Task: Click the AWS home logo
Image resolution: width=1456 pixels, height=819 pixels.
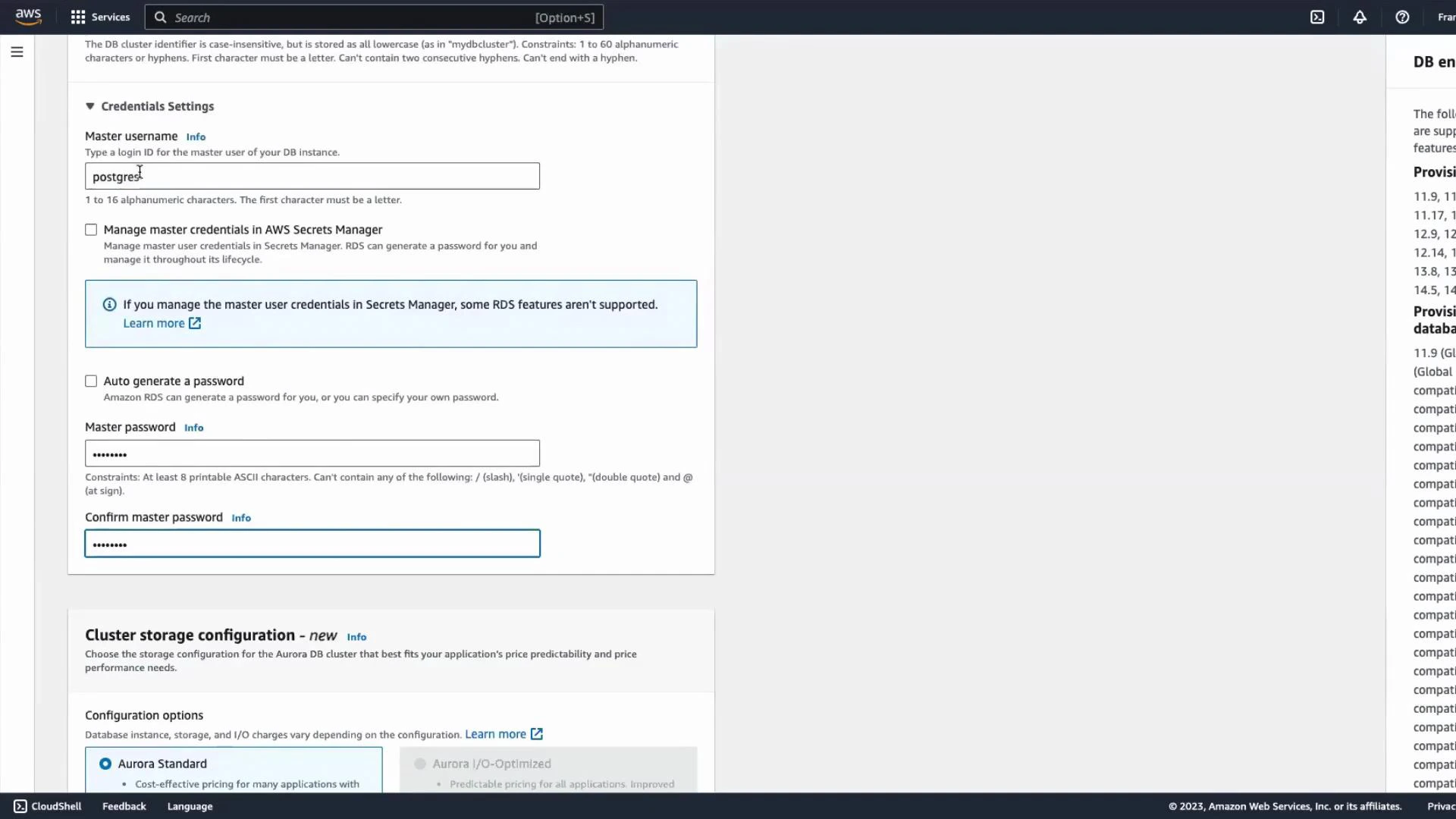Action: [x=28, y=17]
